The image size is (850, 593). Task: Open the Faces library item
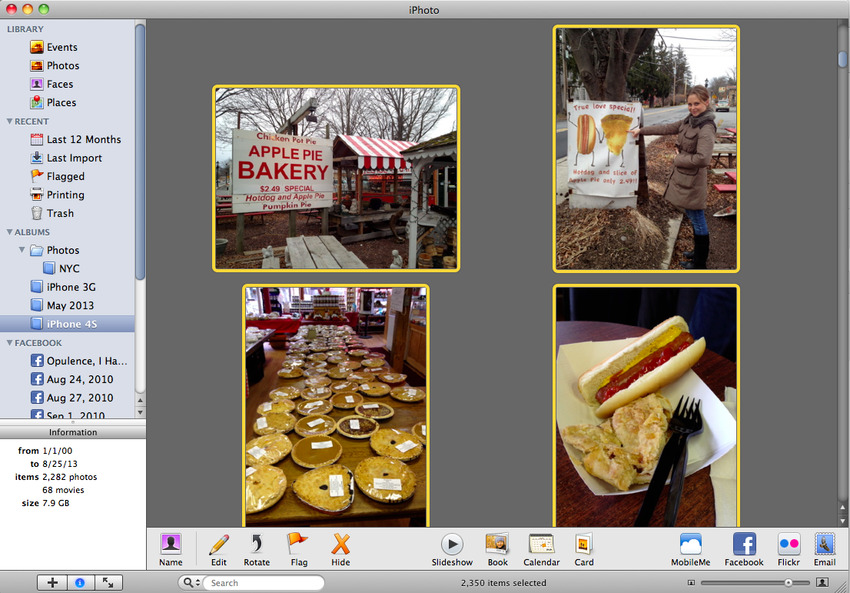(51, 84)
